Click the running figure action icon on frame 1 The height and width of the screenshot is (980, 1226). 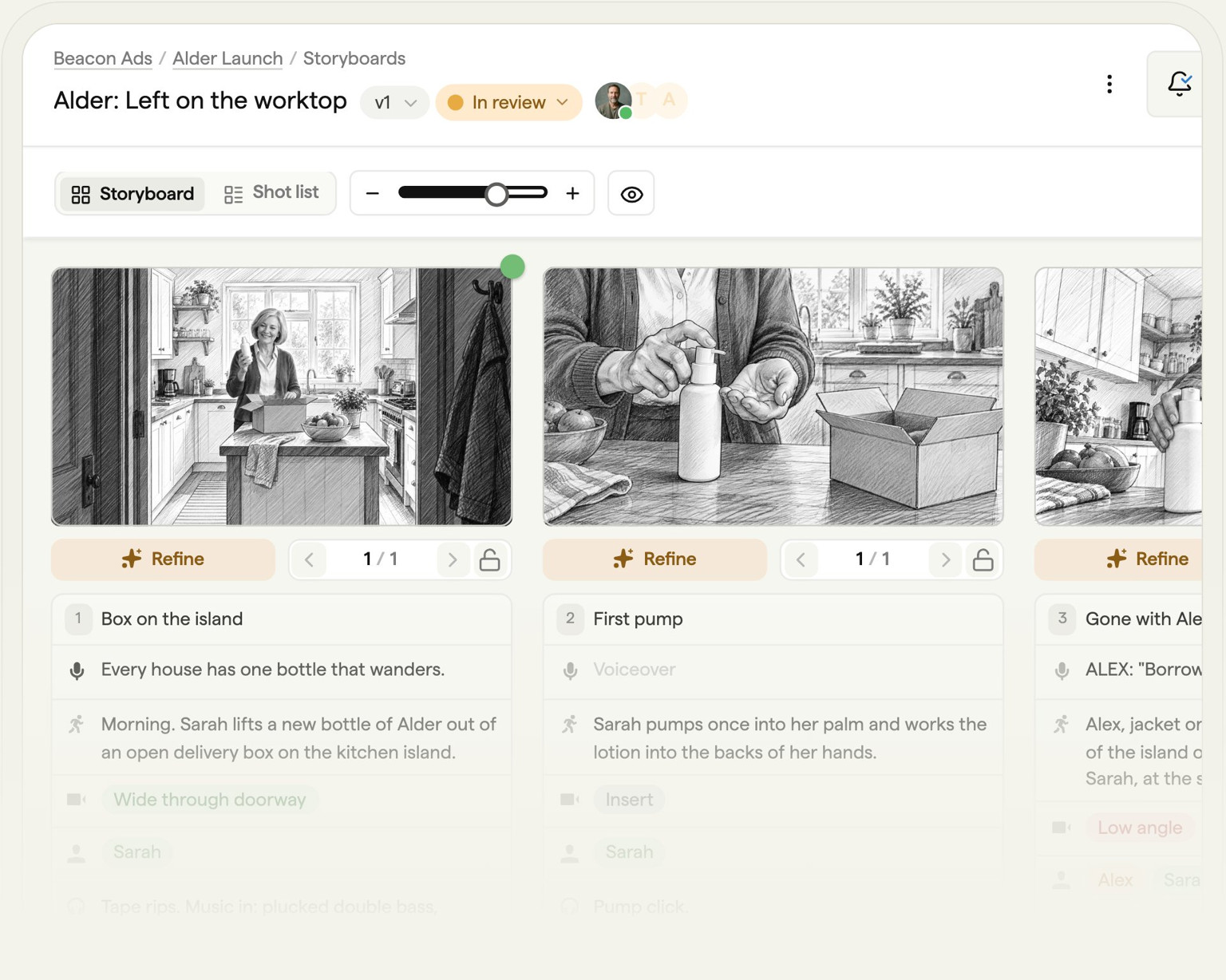[x=77, y=725]
